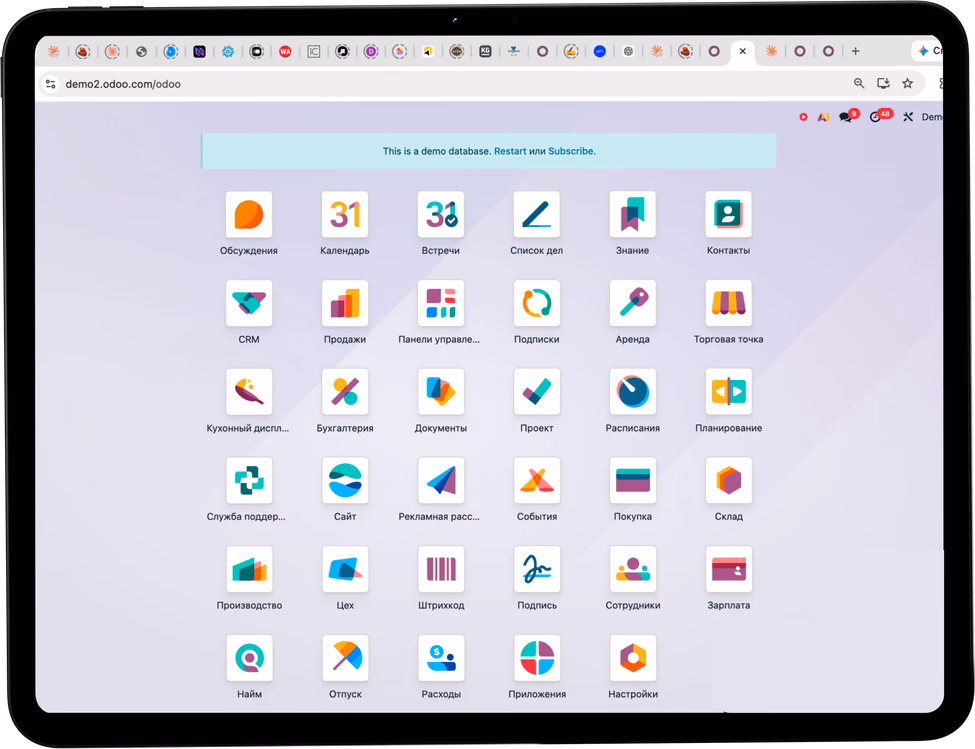Screen dimensions: 975x749
Task: Open the События app
Action: pyautogui.click(x=537, y=480)
